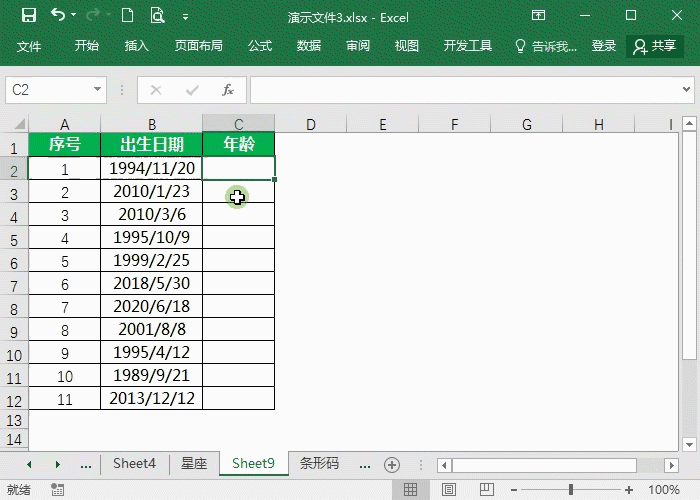Click the zoom out minus button

click(x=514, y=490)
